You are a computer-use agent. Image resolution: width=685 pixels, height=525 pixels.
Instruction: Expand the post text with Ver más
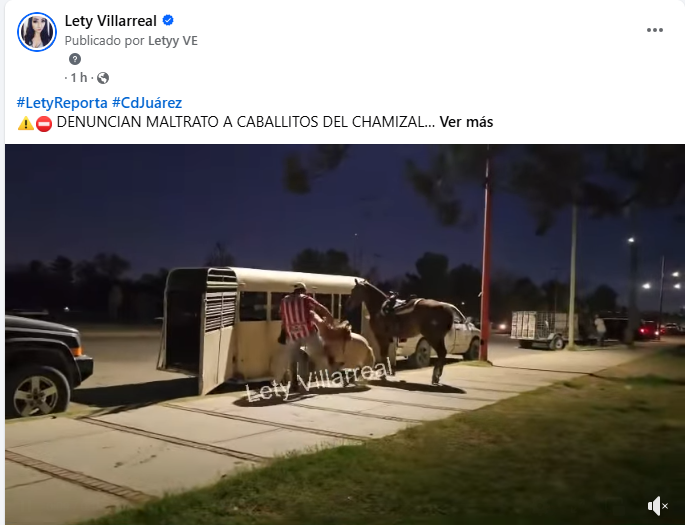466,122
